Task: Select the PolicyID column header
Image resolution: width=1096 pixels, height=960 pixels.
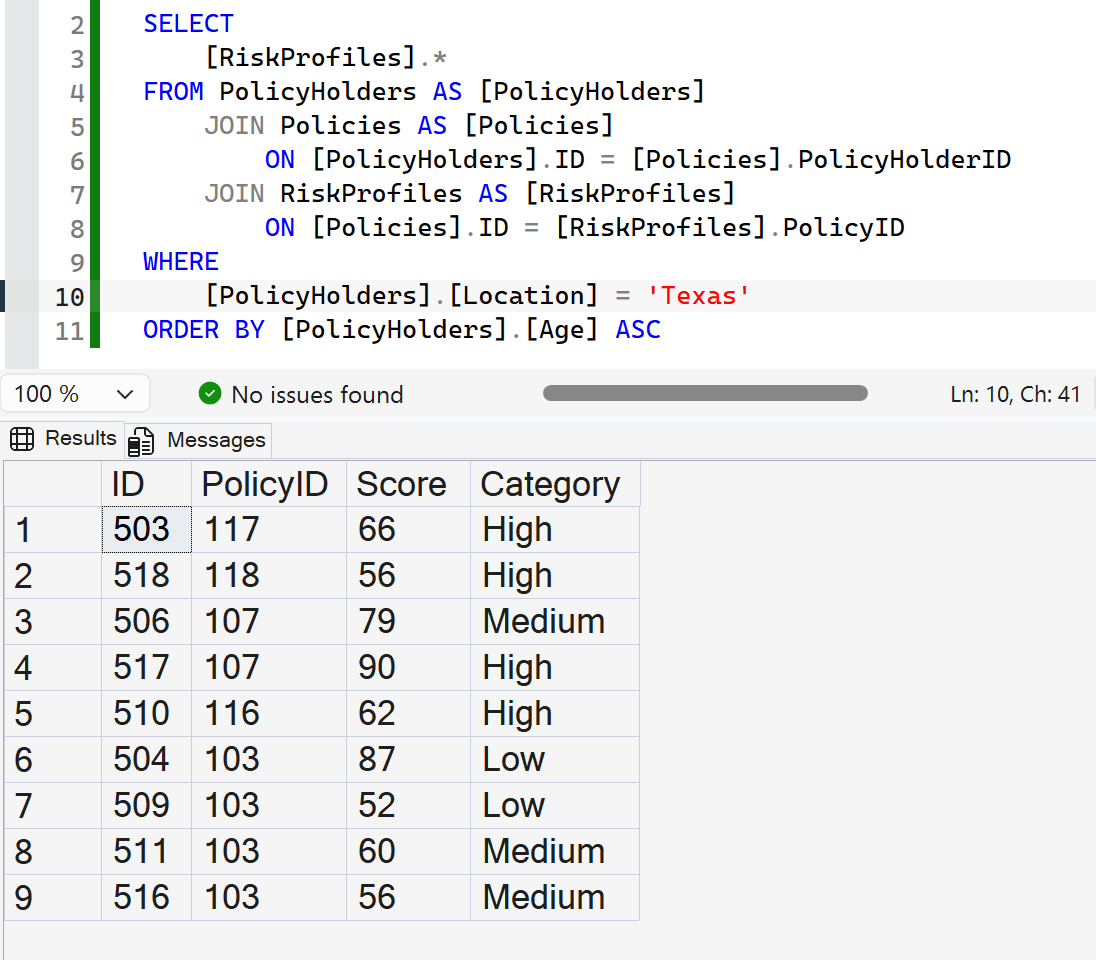Action: point(268,484)
